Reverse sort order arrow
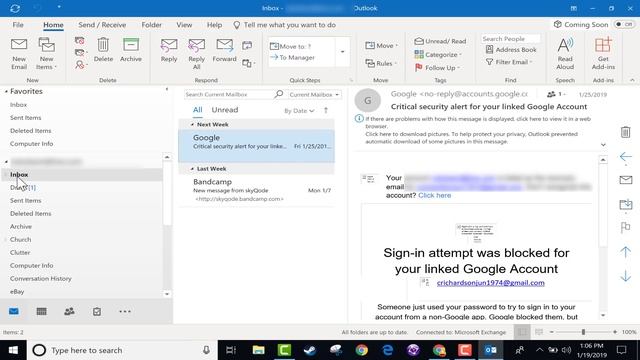Image resolution: width=640 pixels, height=360 pixels. click(326, 110)
